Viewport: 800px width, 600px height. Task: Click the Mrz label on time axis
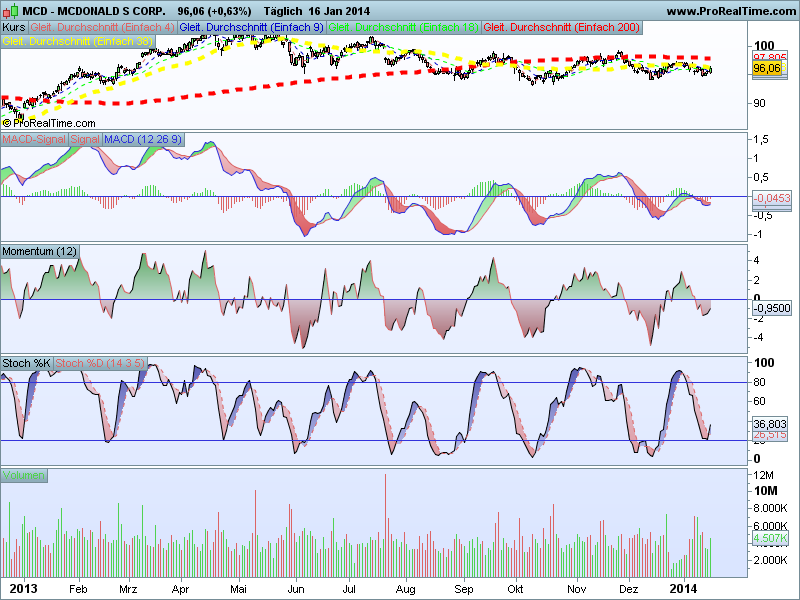pyautogui.click(x=128, y=589)
